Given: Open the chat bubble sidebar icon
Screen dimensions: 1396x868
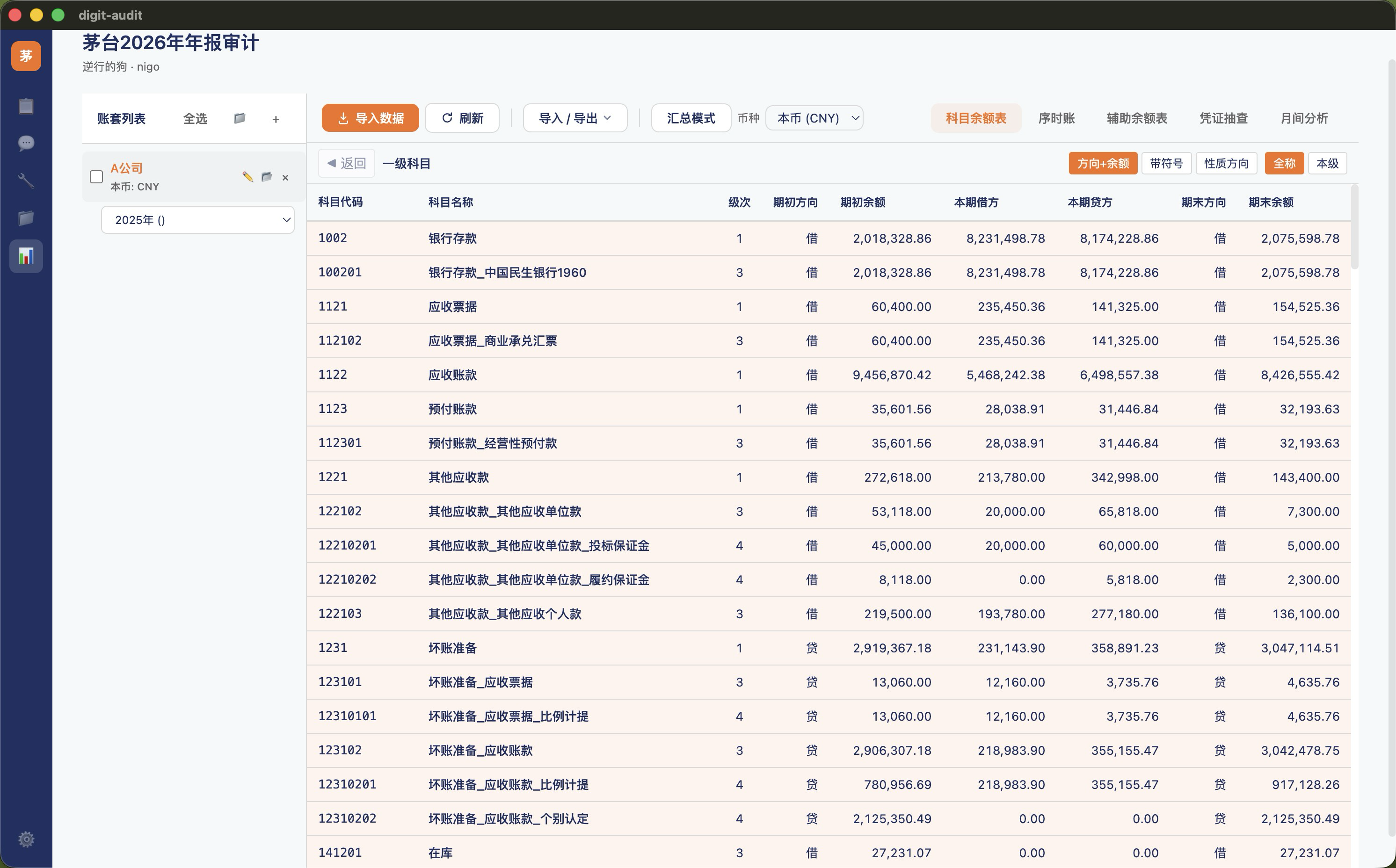Looking at the screenshot, I should (x=26, y=143).
